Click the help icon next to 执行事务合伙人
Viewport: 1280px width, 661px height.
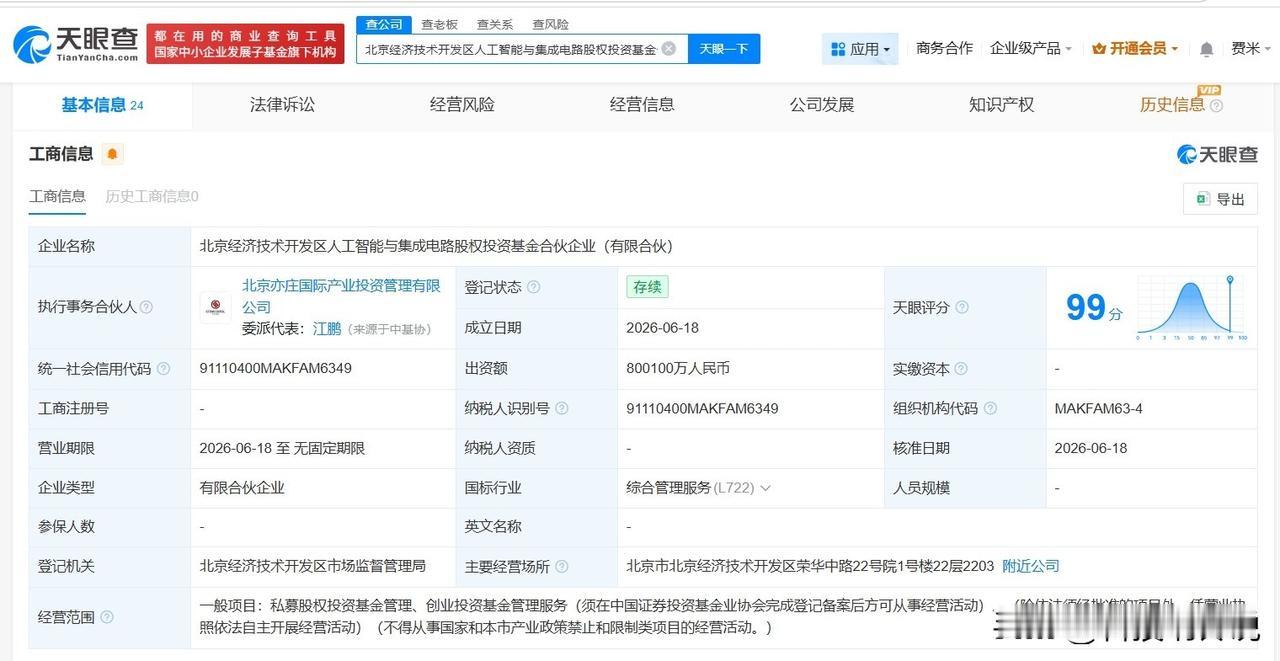click(147, 307)
